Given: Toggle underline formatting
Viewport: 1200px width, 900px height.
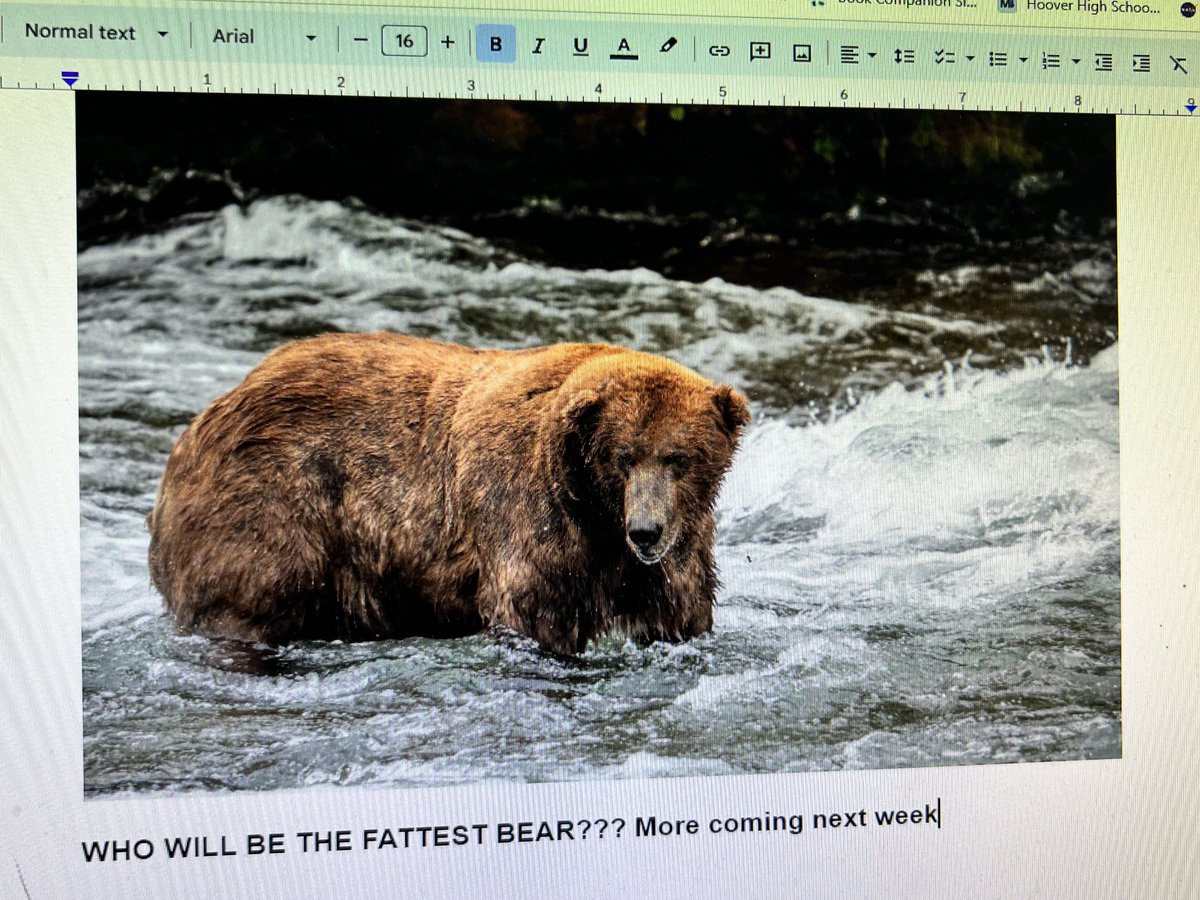Looking at the screenshot, I should [580, 47].
